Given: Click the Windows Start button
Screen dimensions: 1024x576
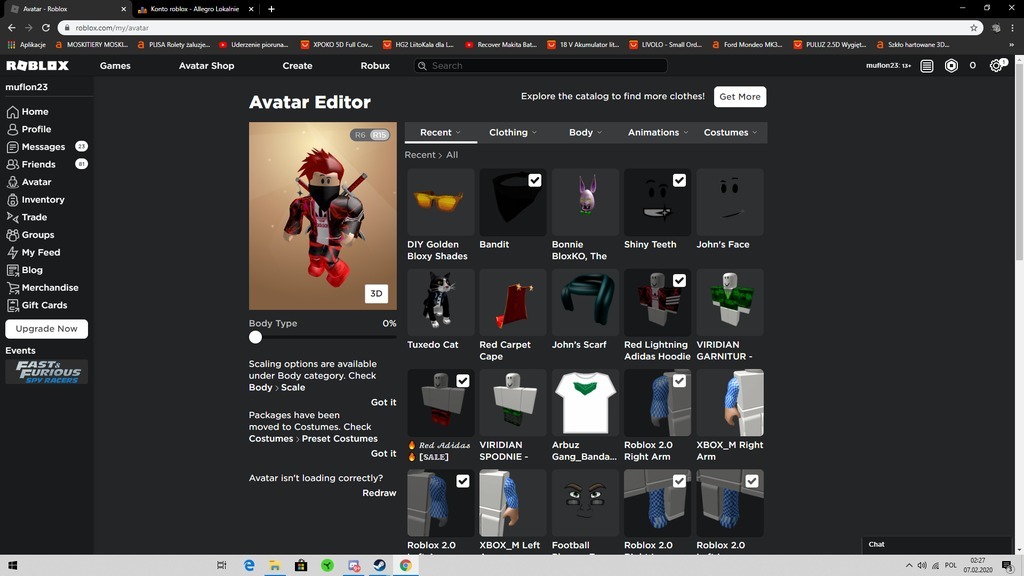Looking at the screenshot, I should pyautogui.click(x=12, y=566).
